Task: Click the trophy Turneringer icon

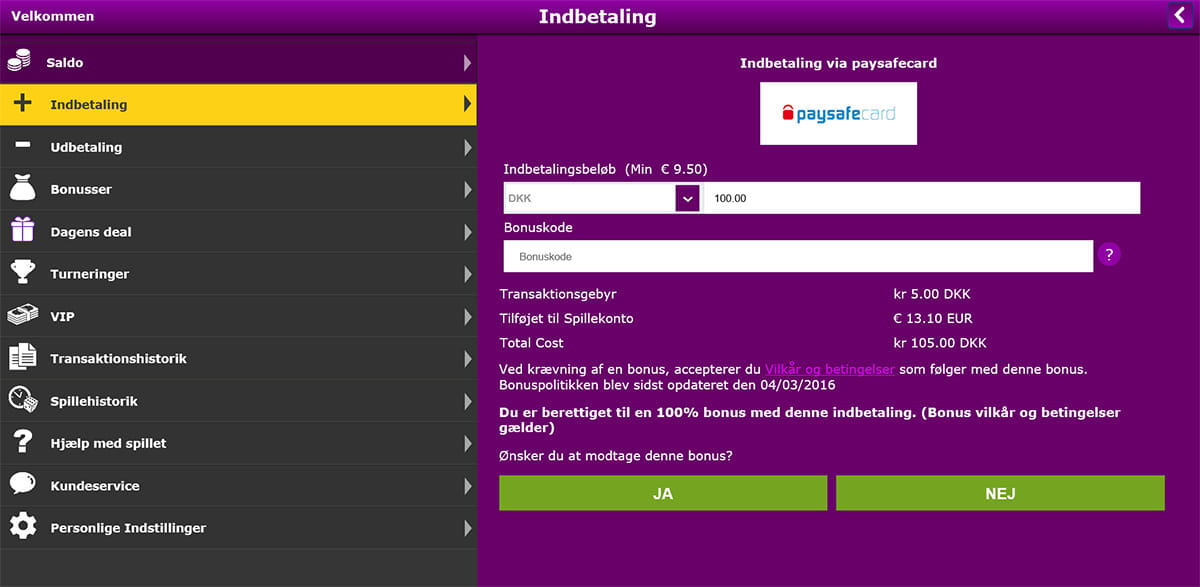Action: [x=22, y=273]
